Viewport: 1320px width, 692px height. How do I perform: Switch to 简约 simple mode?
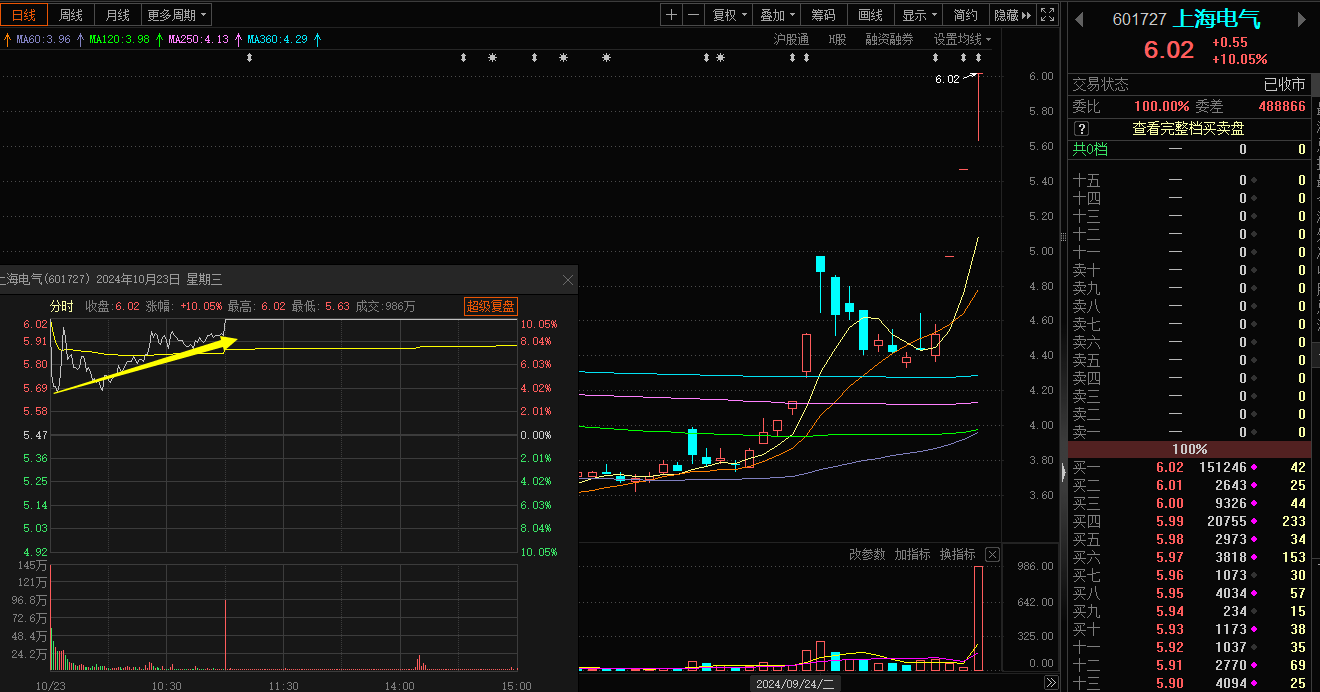(x=965, y=15)
